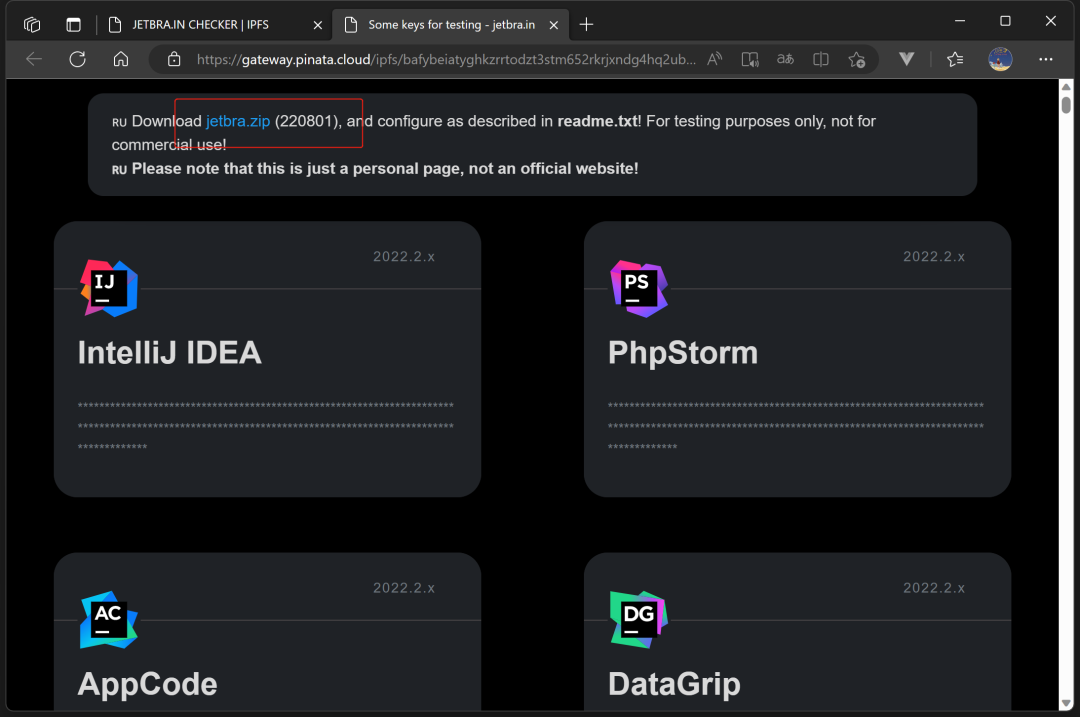The height and width of the screenshot is (717, 1080).
Task: Close the browser window
Action: point(1050,21)
